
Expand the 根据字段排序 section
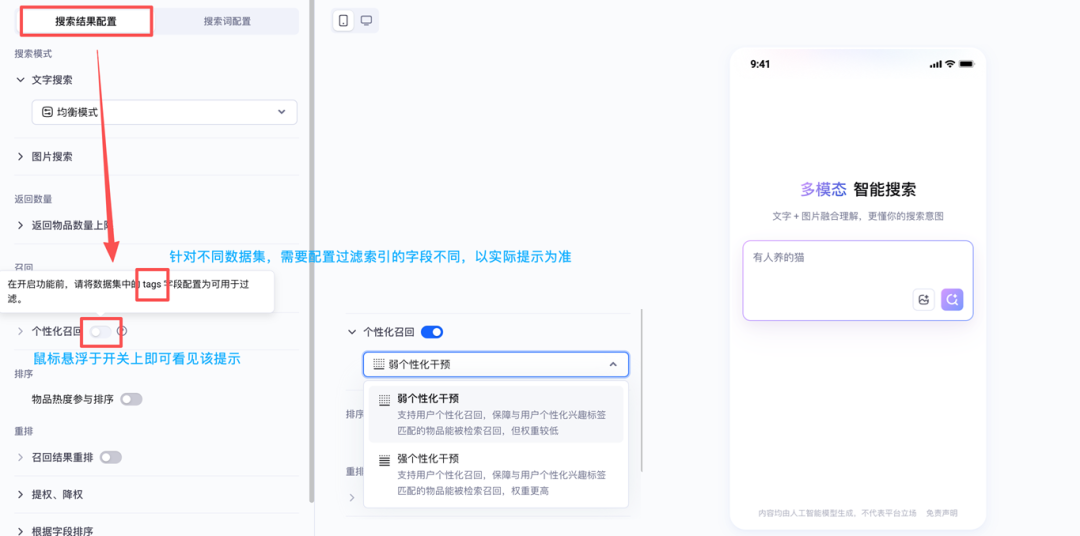coord(20,531)
